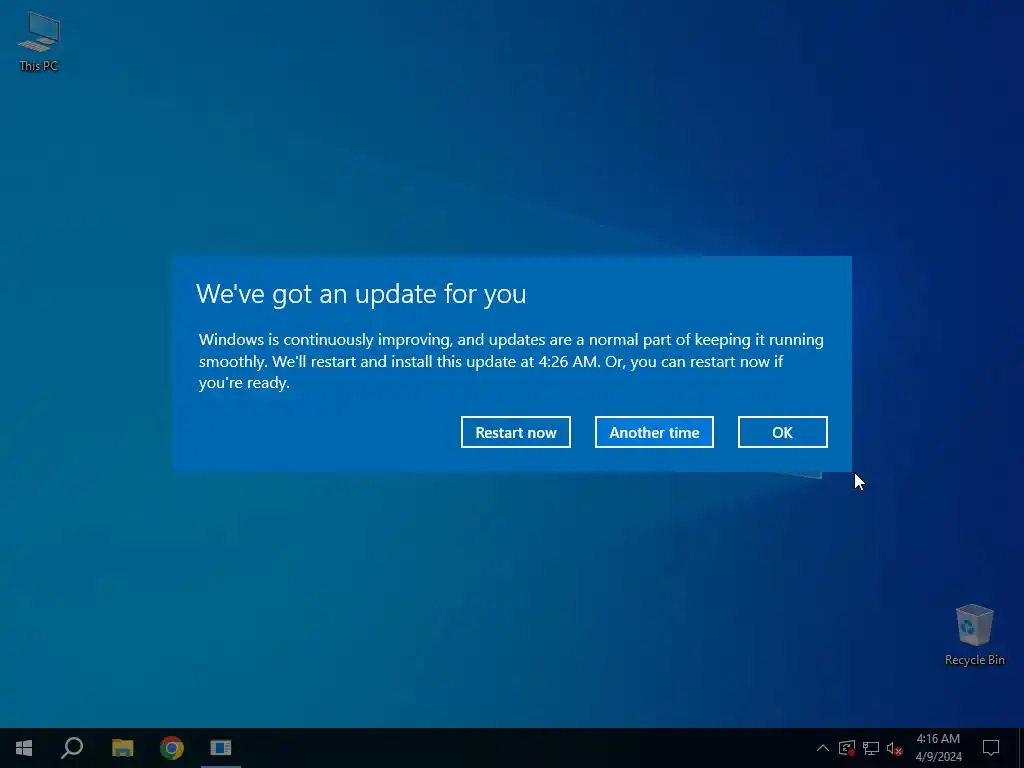The width and height of the screenshot is (1024, 768).
Task: Launch Google Chrome from the taskbar
Action: 172,748
